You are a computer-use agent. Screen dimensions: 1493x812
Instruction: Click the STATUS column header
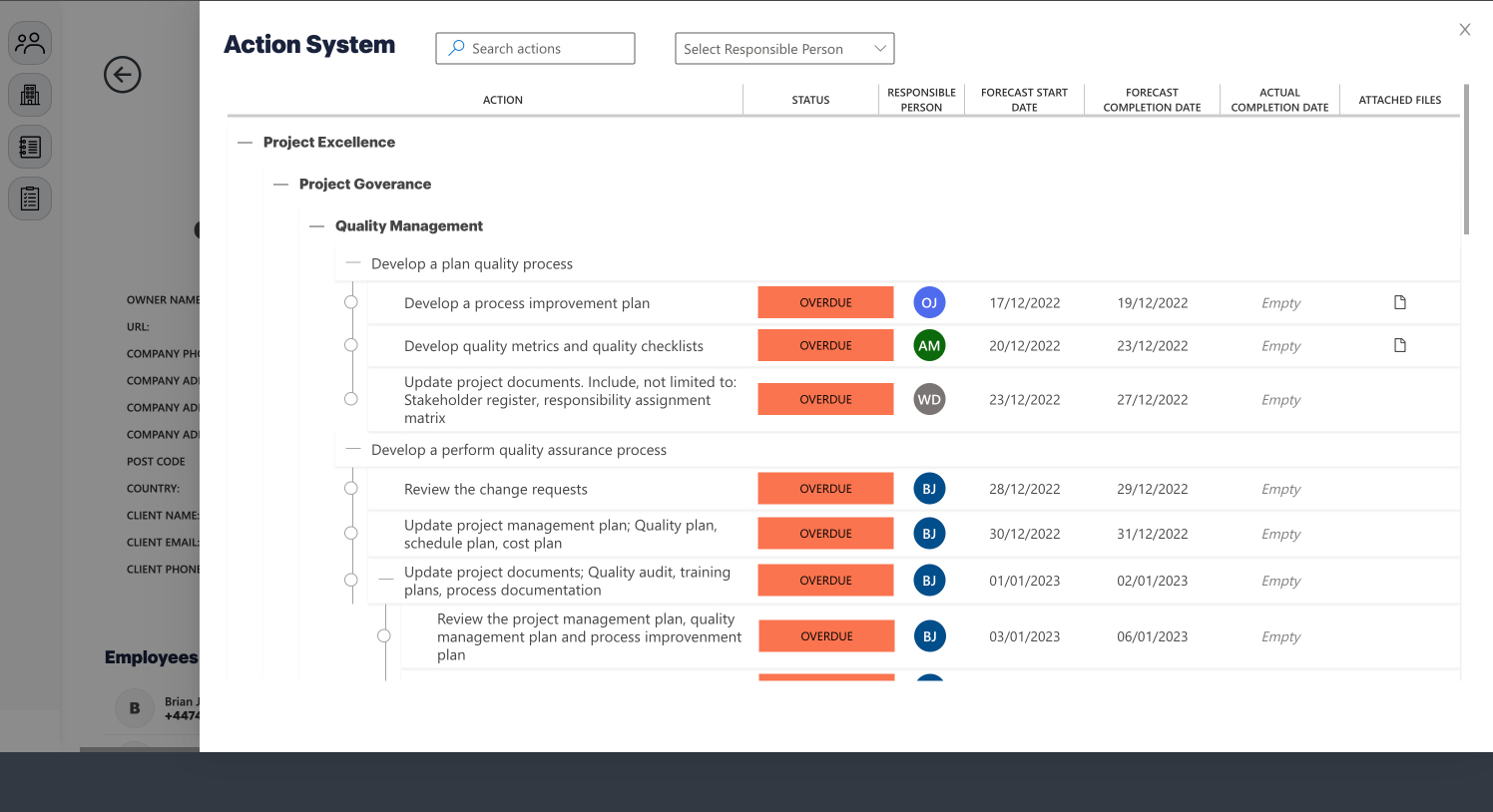(810, 100)
